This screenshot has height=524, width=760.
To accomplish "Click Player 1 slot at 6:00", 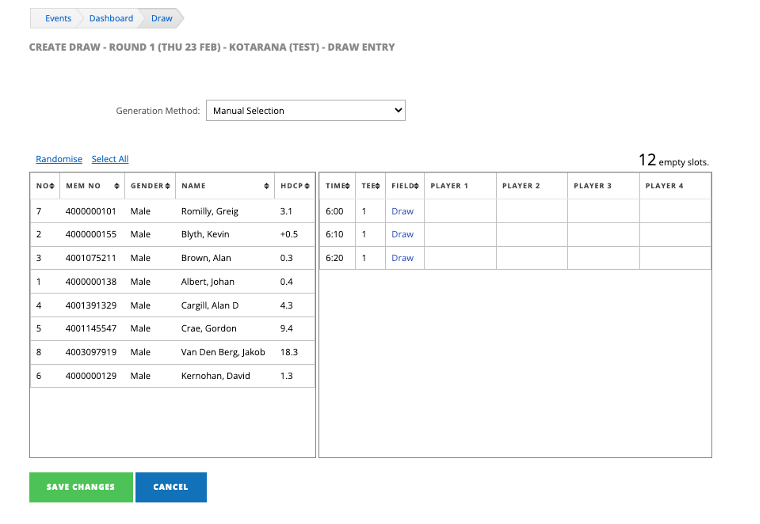I will pyautogui.click(x=460, y=211).
